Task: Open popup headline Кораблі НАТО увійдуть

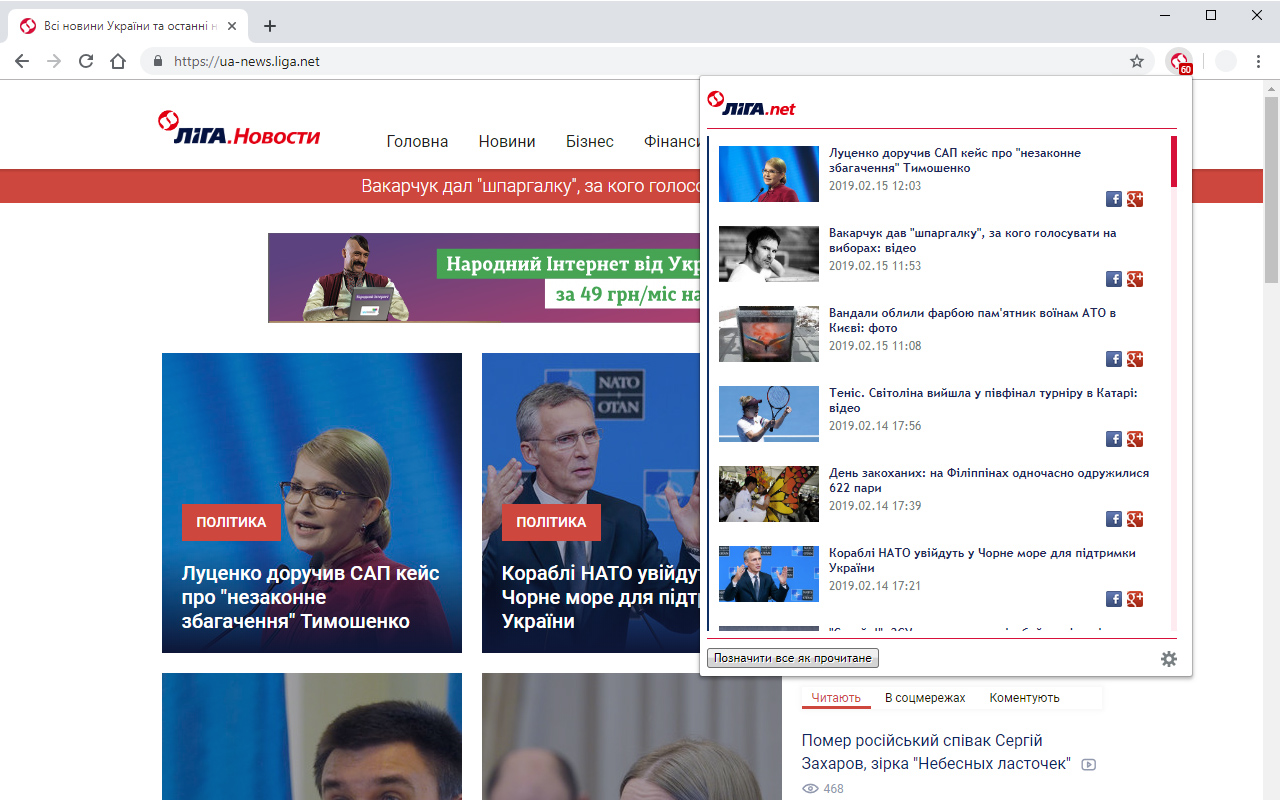Action: click(982, 560)
